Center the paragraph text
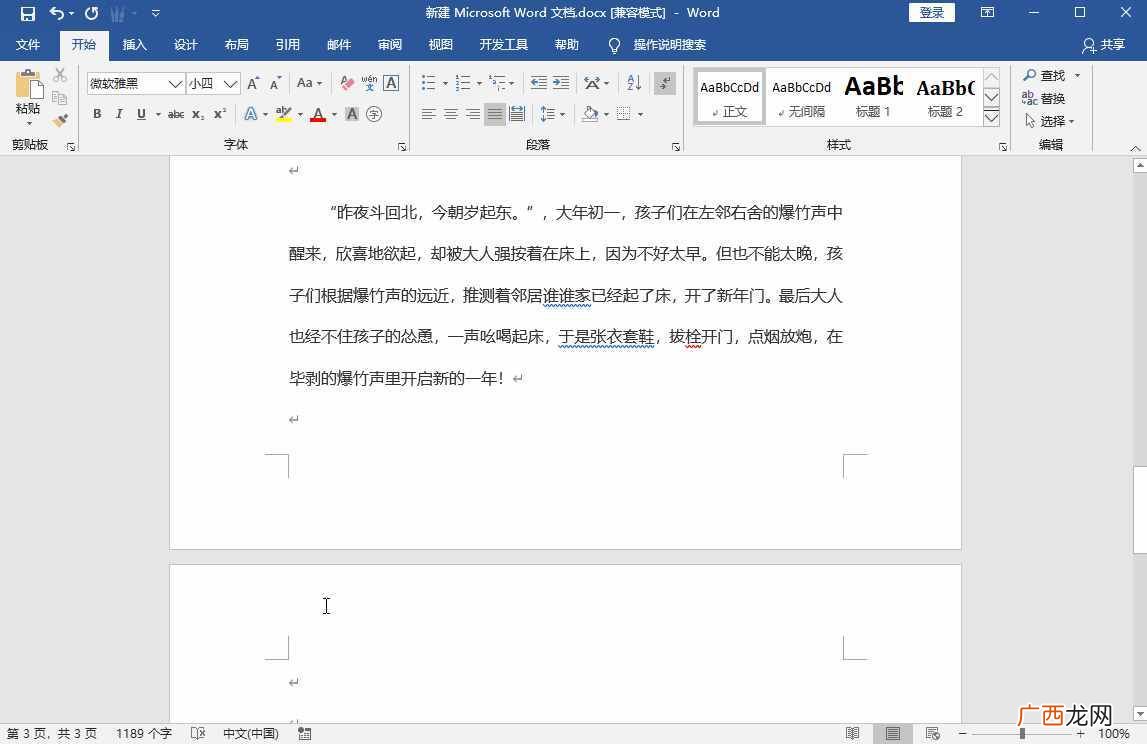The width and height of the screenshot is (1147, 744). click(x=451, y=114)
